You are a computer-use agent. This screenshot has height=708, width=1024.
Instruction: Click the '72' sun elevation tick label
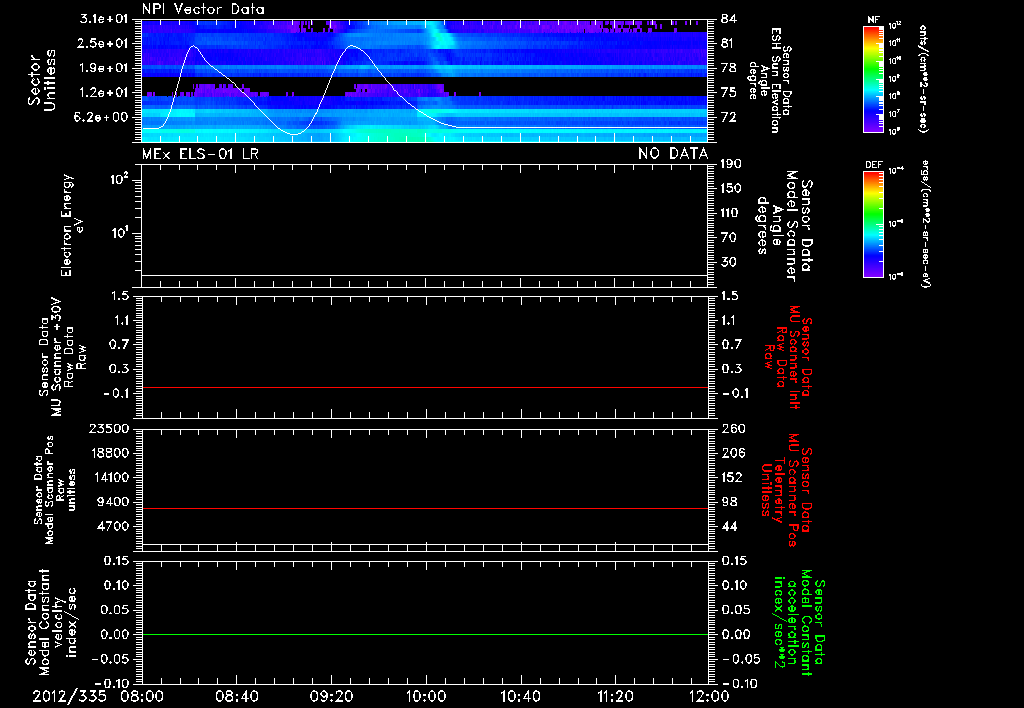pos(728,118)
